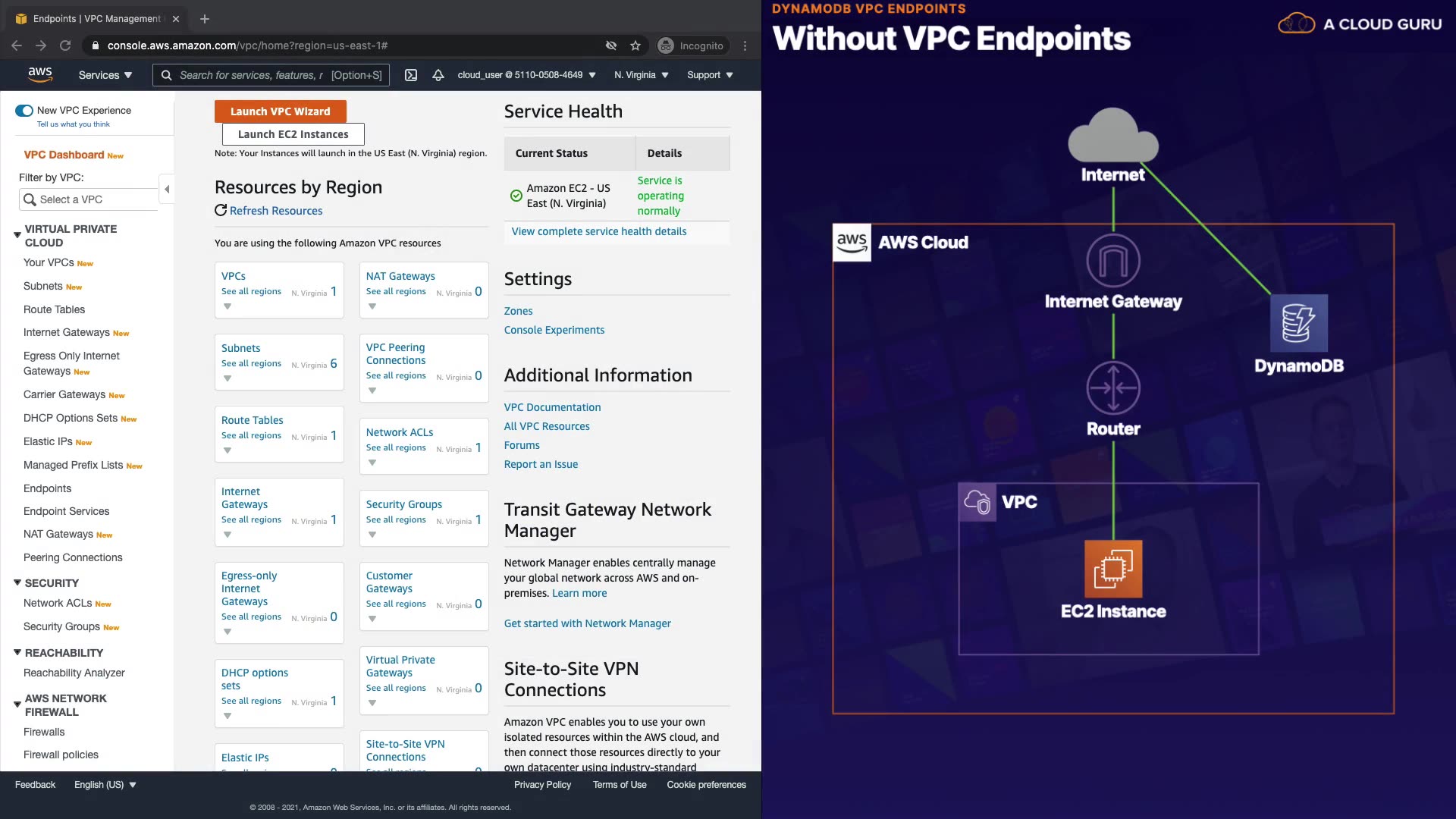Toggle New VPC Experience switch
Viewport: 1456px width, 819px height.
pos(24,111)
